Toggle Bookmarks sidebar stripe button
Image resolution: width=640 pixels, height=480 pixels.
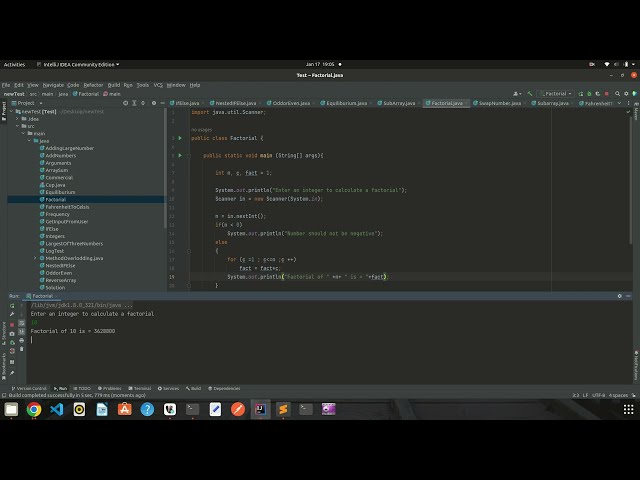click(x=4, y=366)
